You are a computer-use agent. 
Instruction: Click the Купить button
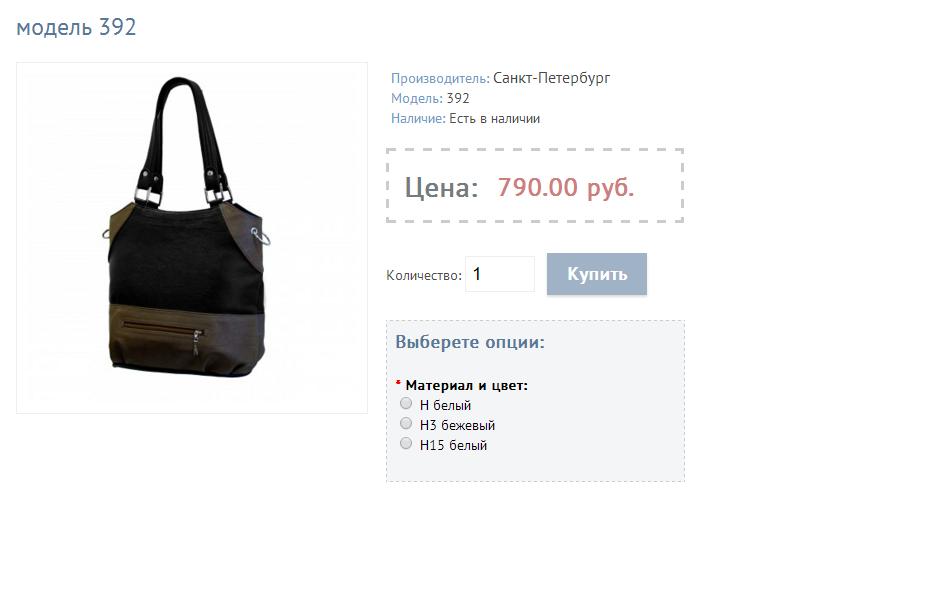(597, 274)
